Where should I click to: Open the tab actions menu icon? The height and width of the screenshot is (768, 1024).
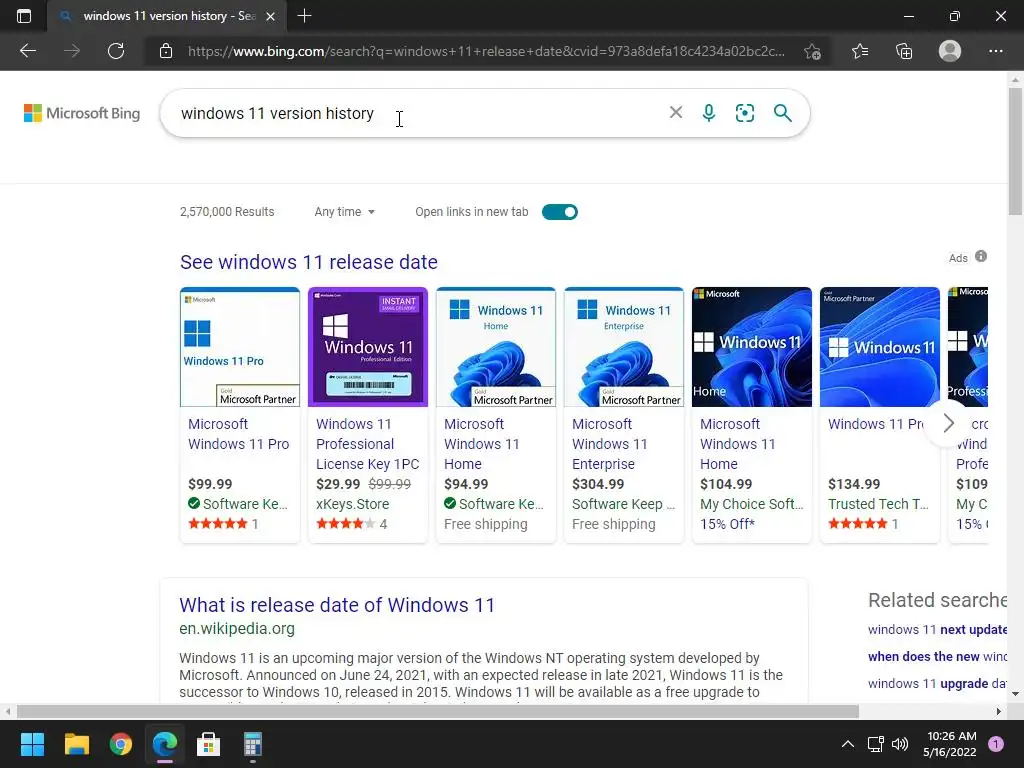point(24,16)
